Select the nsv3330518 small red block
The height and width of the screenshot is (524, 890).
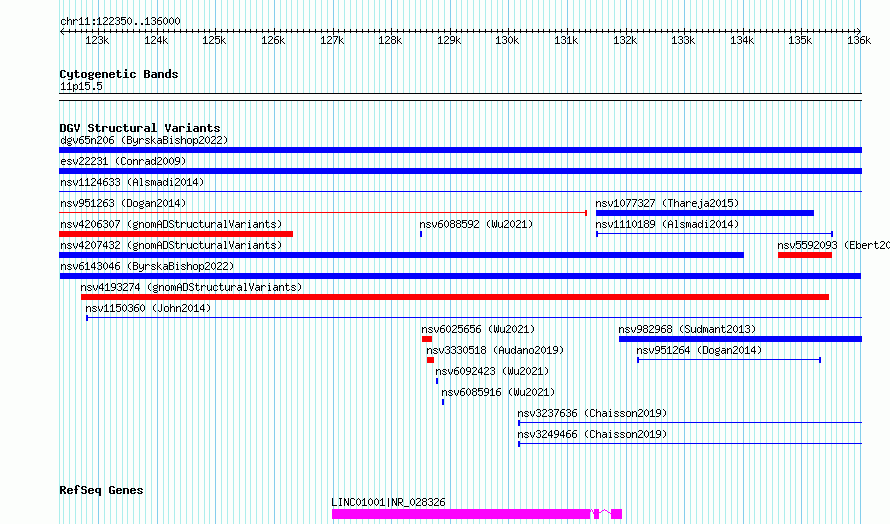click(x=430, y=360)
